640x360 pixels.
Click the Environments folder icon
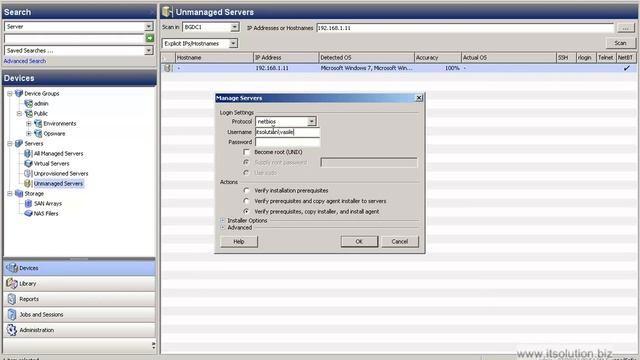[x=38, y=123]
